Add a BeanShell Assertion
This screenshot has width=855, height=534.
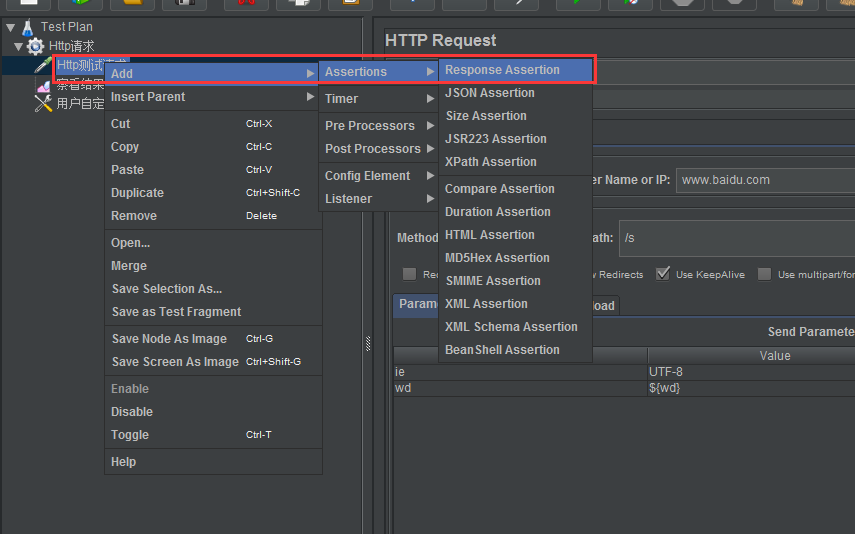tap(515, 350)
